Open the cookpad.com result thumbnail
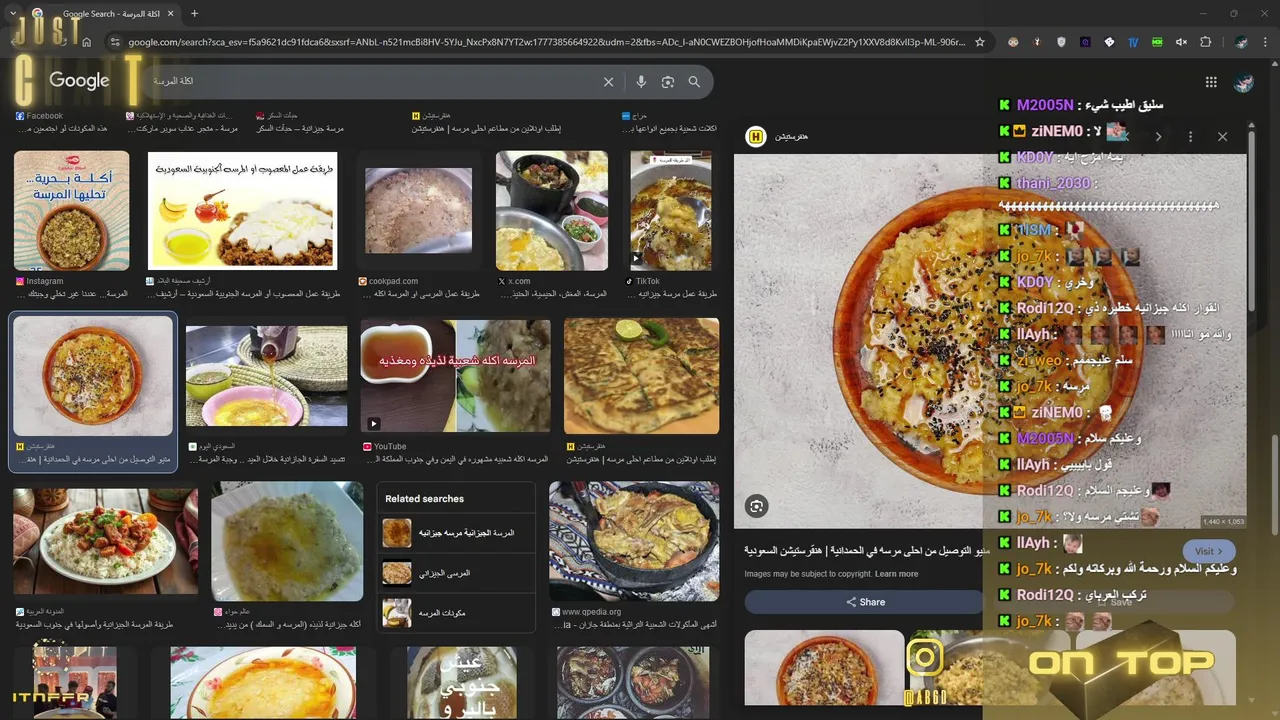1280x720 pixels. [x=418, y=211]
